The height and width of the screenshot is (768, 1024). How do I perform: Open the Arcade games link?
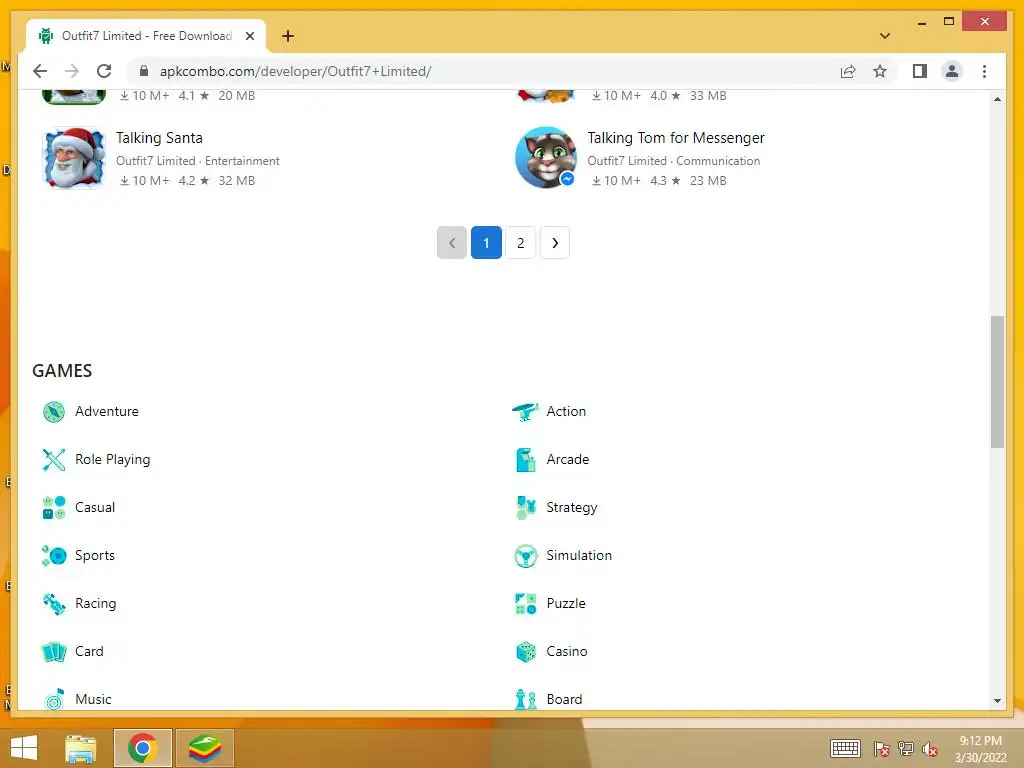[568, 460]
